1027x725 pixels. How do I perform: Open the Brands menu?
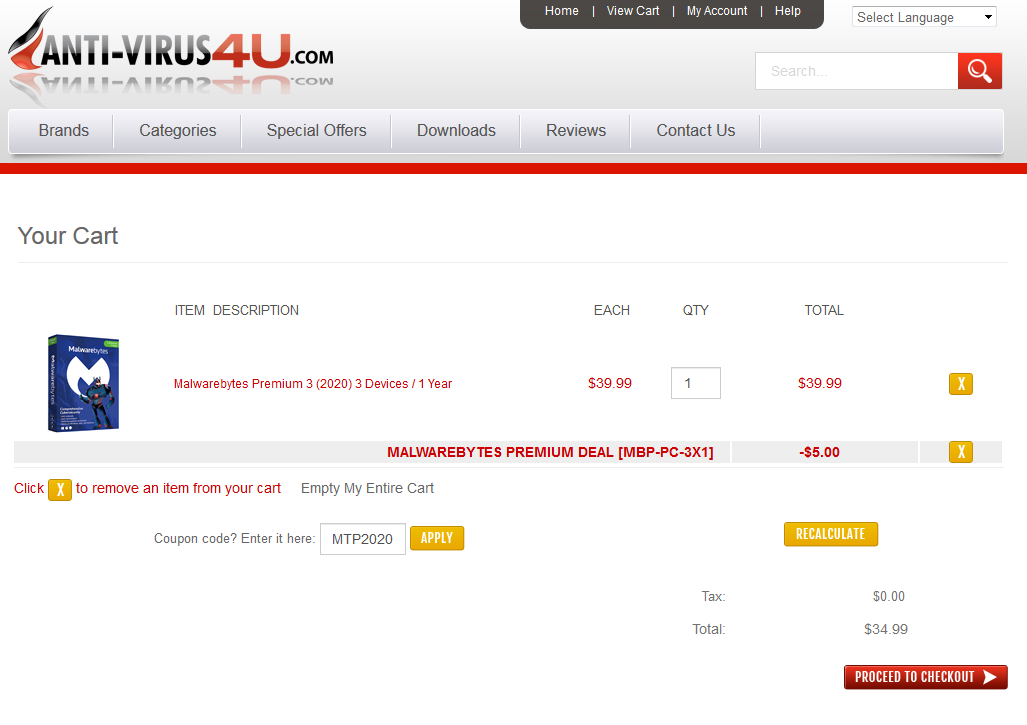pyautogui.click(x=64, y=130)
